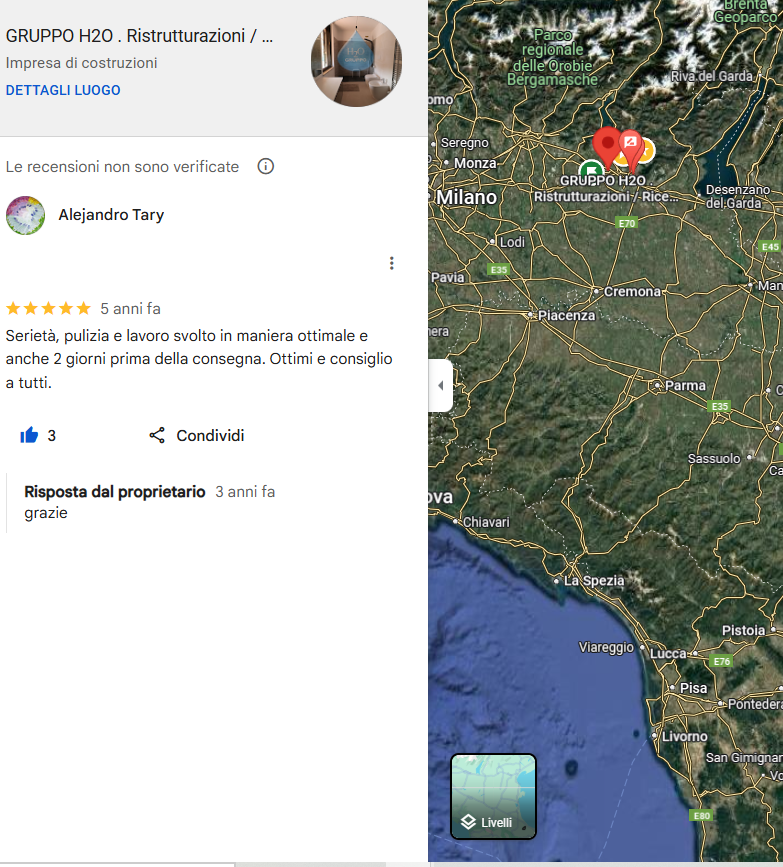Click the Pisa city label
The height and width of the screenshot is (867, 783).
pyautogui.click(x=693, y=688)
